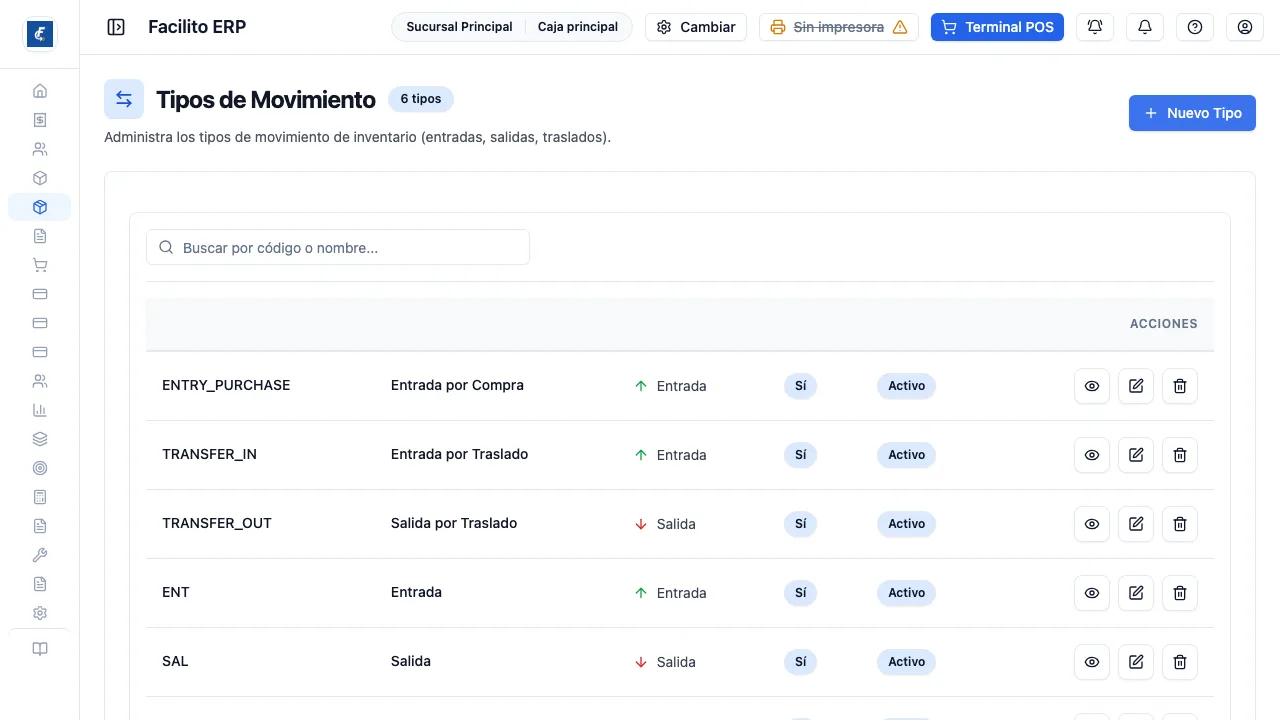Delete the SAL movement type
Screen dimensions: 1280x720
(1180, 662)
